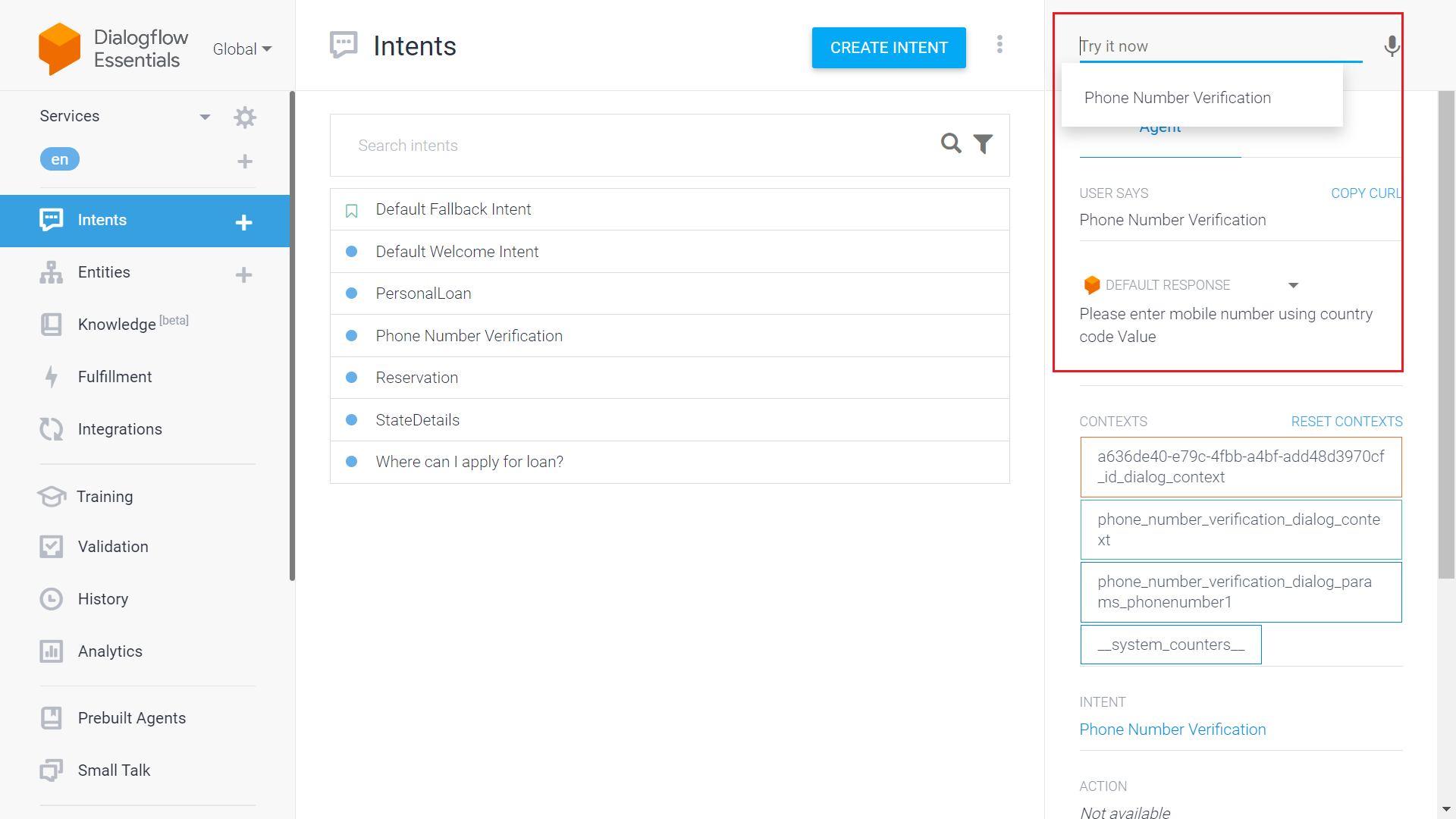Add new intent using sidebar plus icon
The image size is (1456, 819).
point(243,222)
